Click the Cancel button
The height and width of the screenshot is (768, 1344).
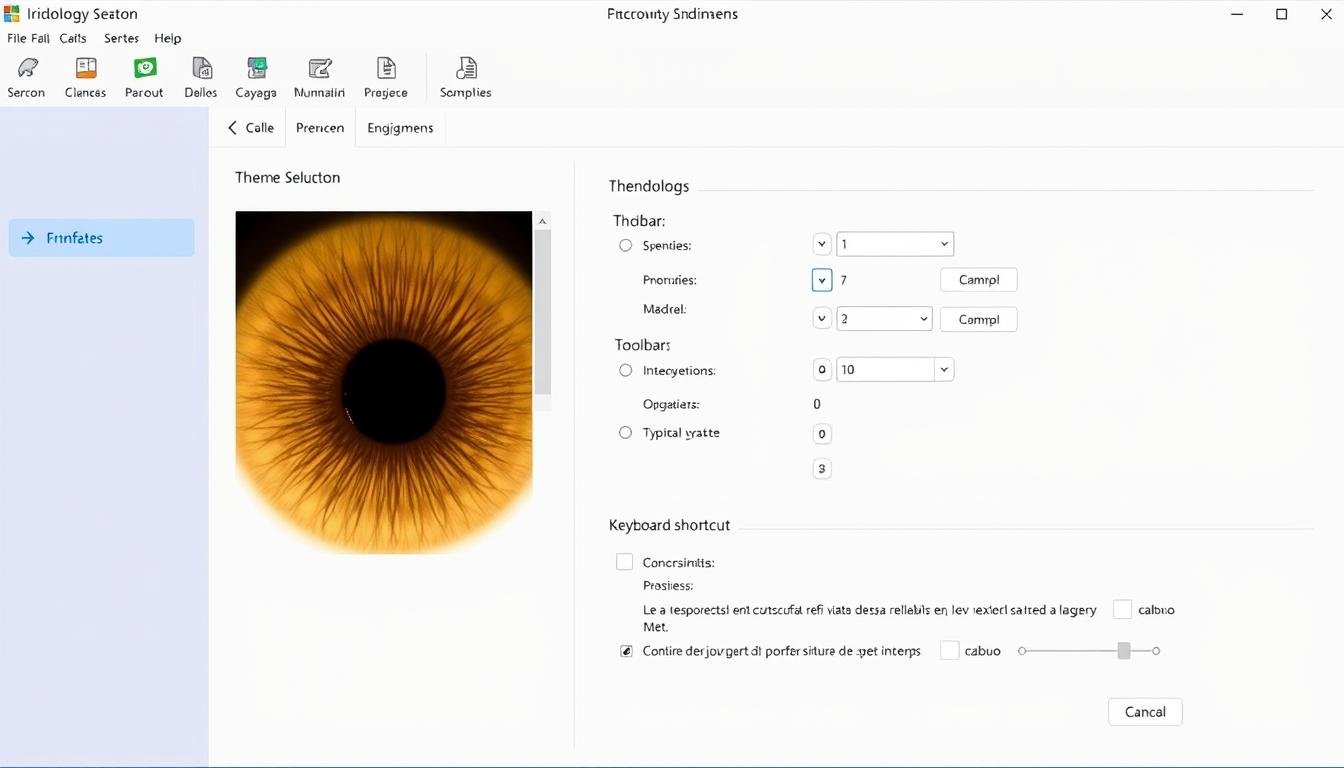[x=1145, y=712]
